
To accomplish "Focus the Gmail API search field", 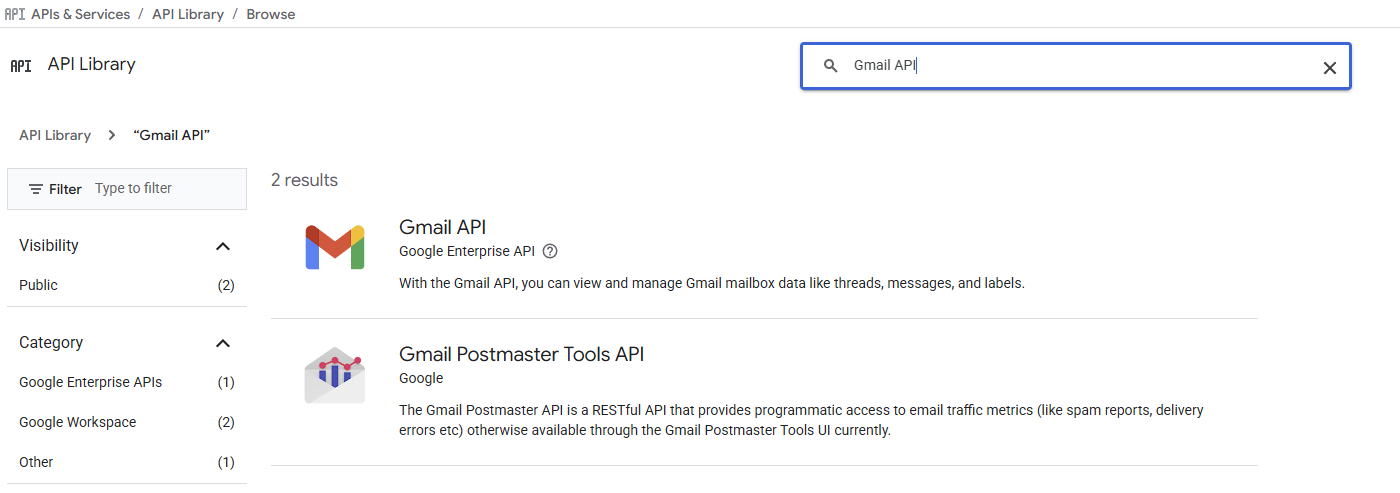I will (1075, 66).
